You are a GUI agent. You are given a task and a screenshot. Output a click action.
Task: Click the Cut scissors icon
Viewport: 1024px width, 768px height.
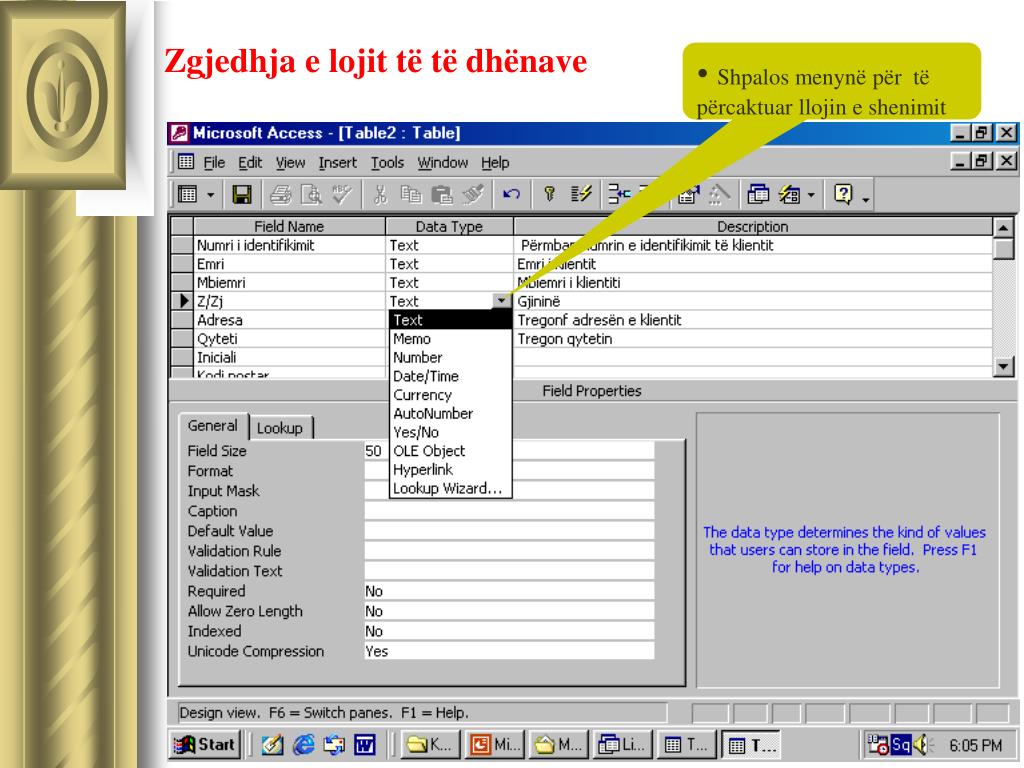380,195
